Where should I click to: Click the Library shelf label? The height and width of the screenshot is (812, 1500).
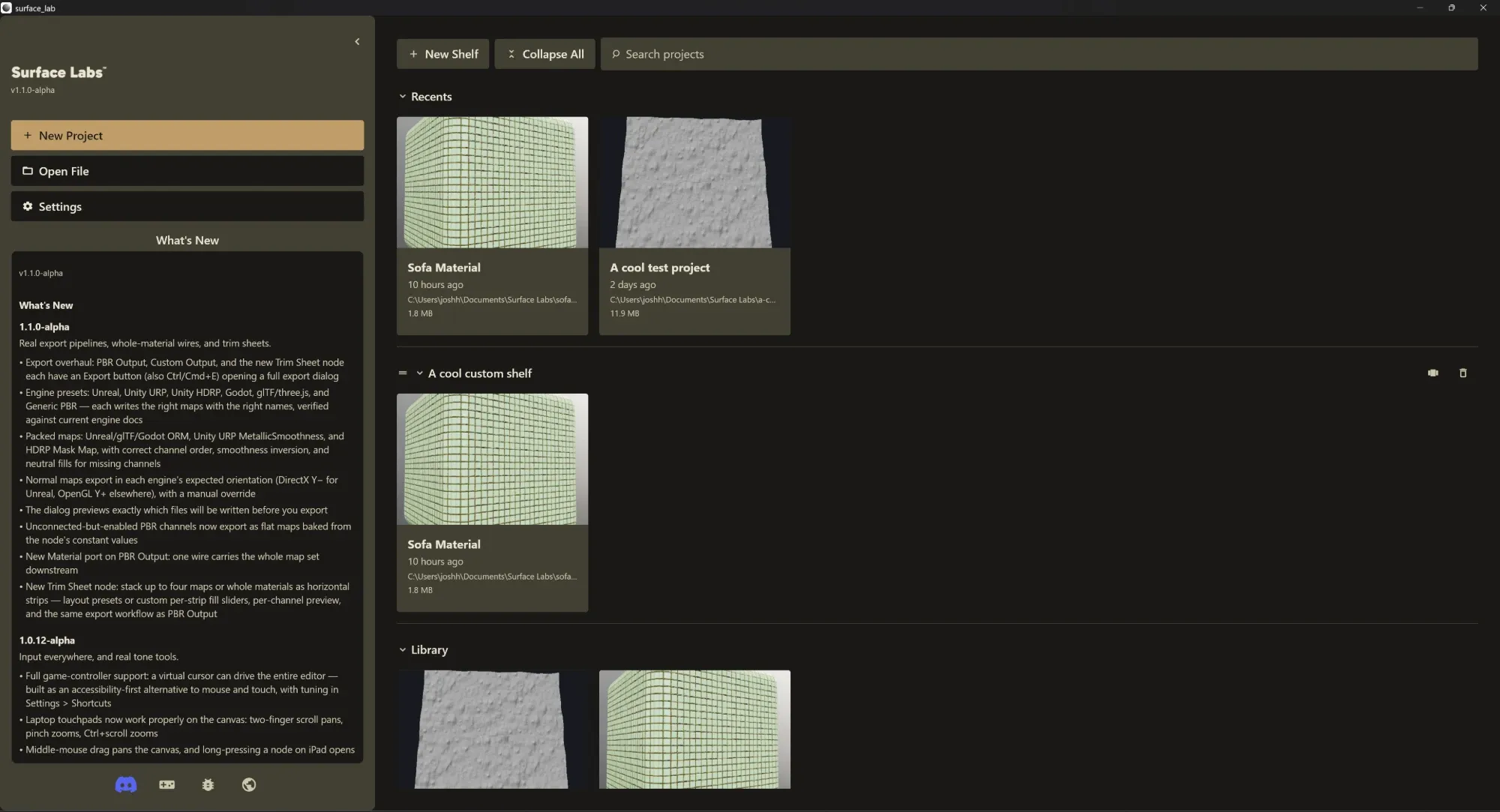pos(429,650)
